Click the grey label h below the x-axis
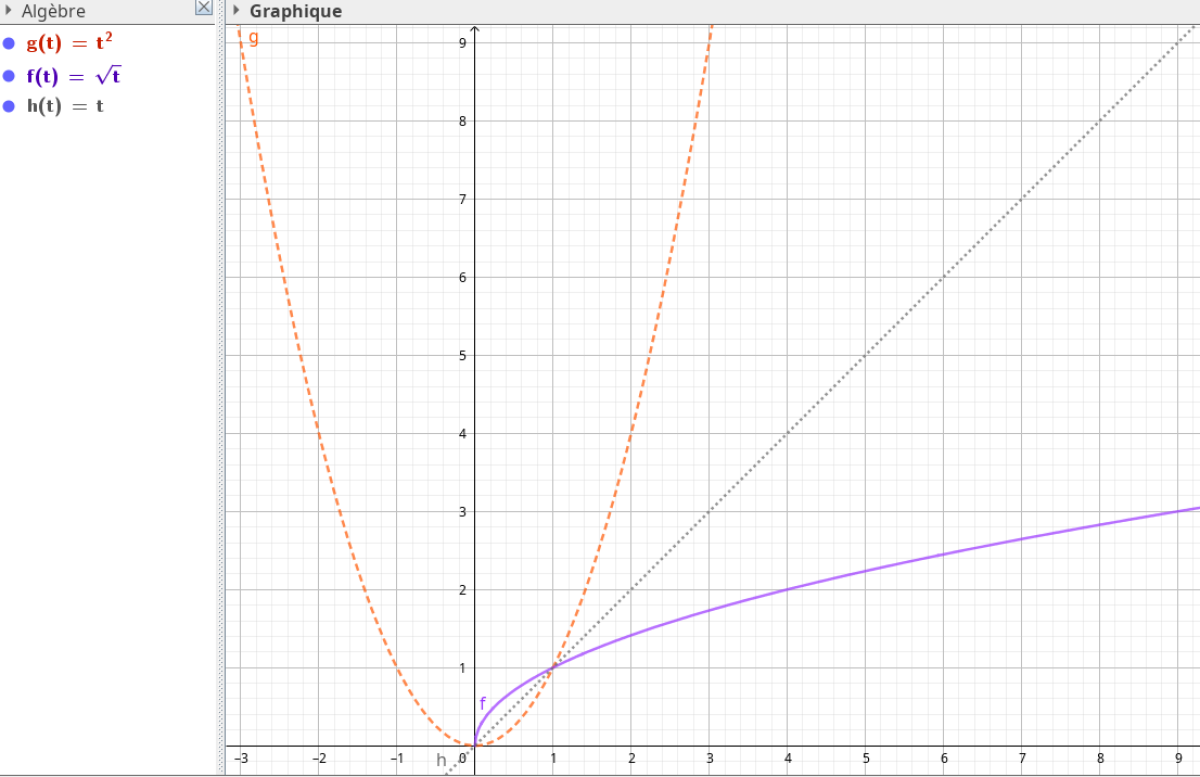This screenshot has width=1200, height=777. pyautogui.click(x=441, y=760)
